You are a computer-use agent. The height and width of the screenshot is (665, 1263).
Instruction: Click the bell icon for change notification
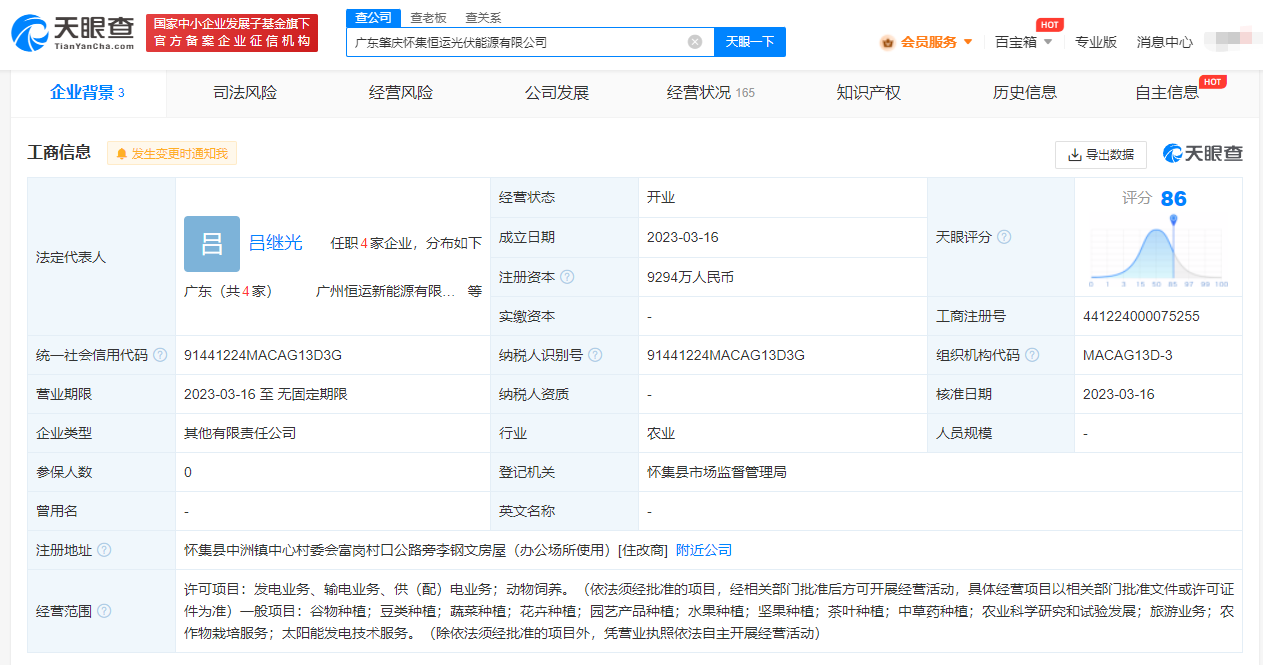(x=122, y=154)
